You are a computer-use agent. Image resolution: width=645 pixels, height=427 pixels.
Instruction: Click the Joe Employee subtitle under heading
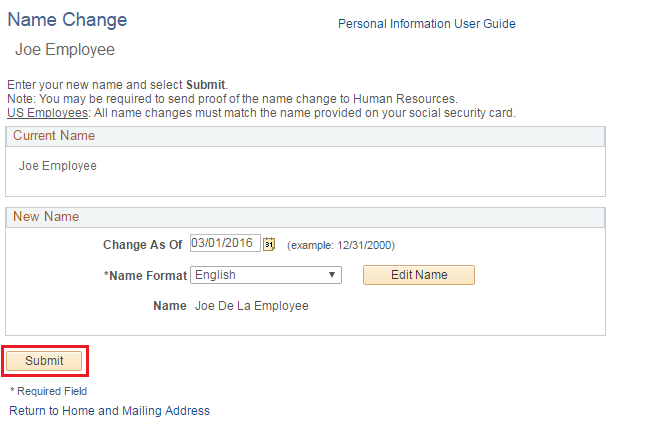click(65, 50)
